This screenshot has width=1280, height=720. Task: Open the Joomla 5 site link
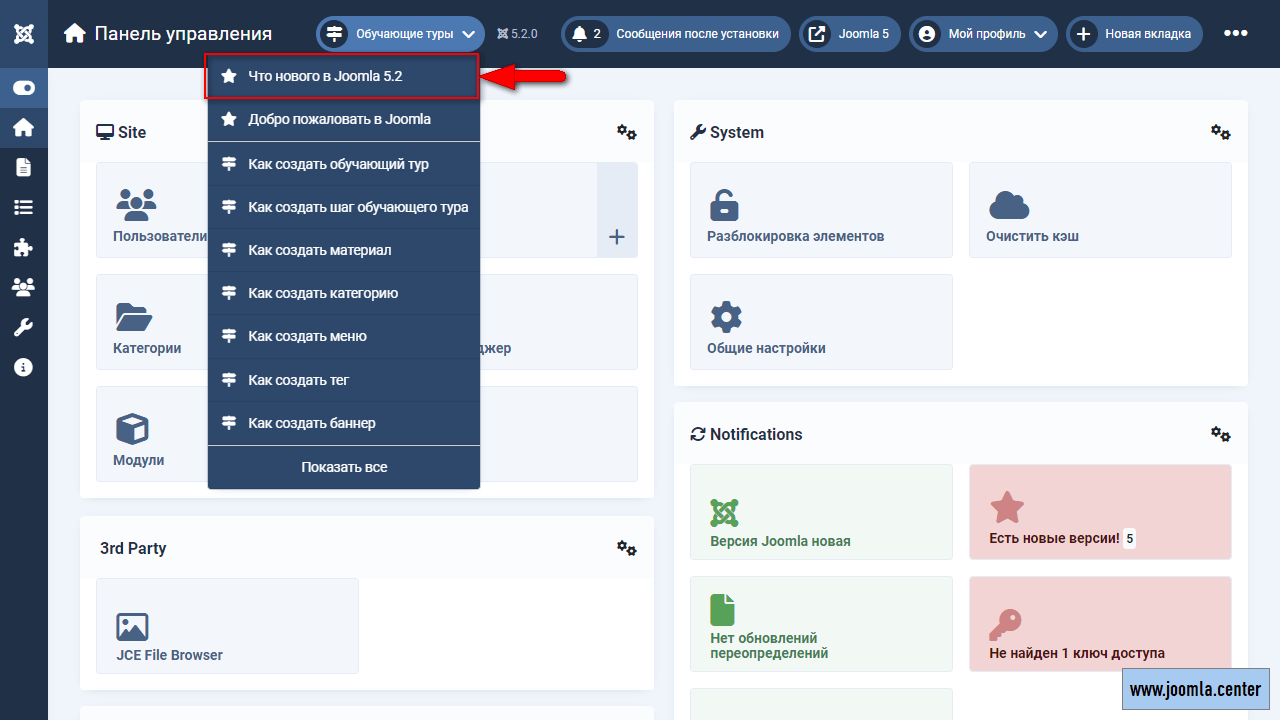tap(848, 33)
